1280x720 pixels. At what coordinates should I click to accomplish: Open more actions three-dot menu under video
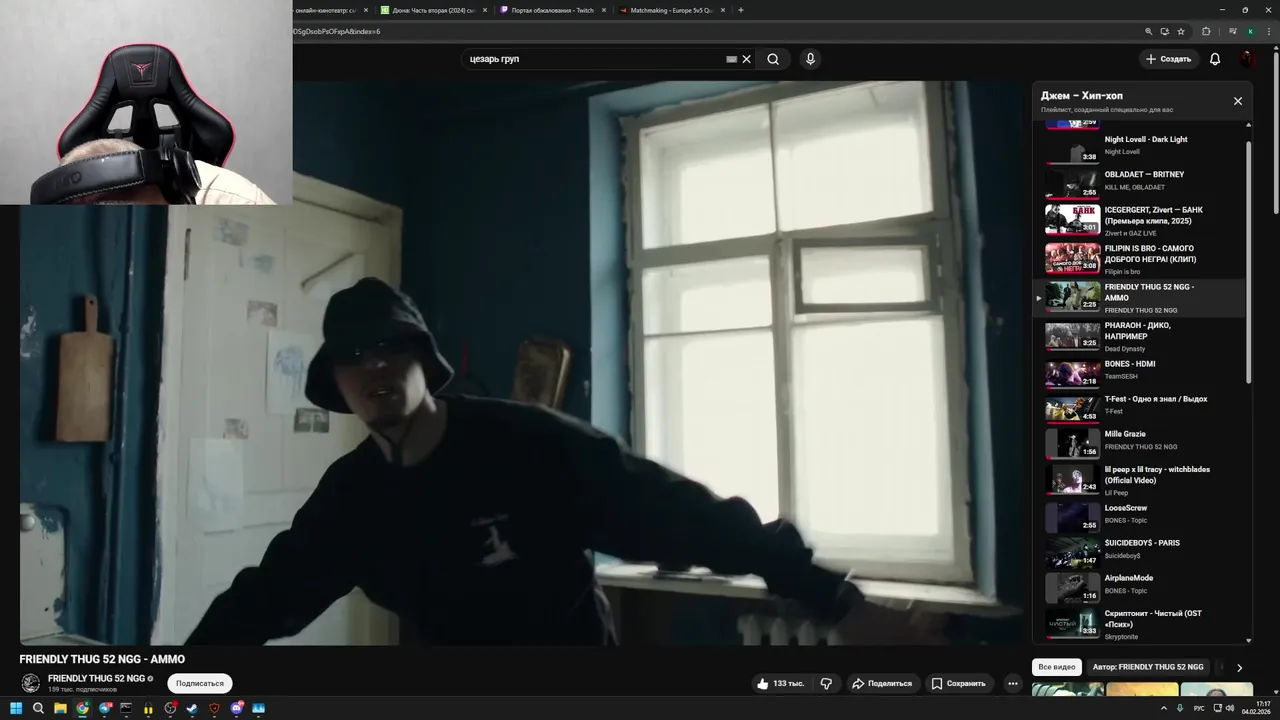(1013, 683)
